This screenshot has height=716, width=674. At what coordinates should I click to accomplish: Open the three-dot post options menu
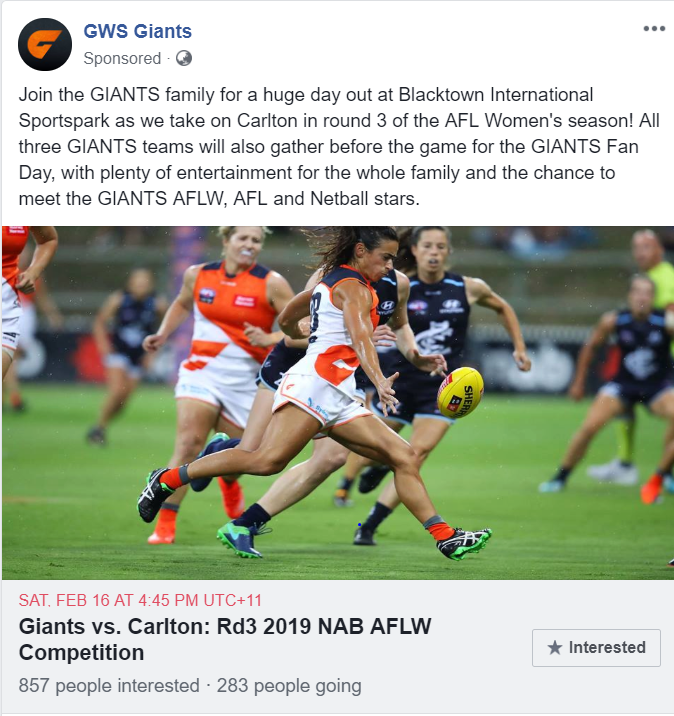[654, 28]
